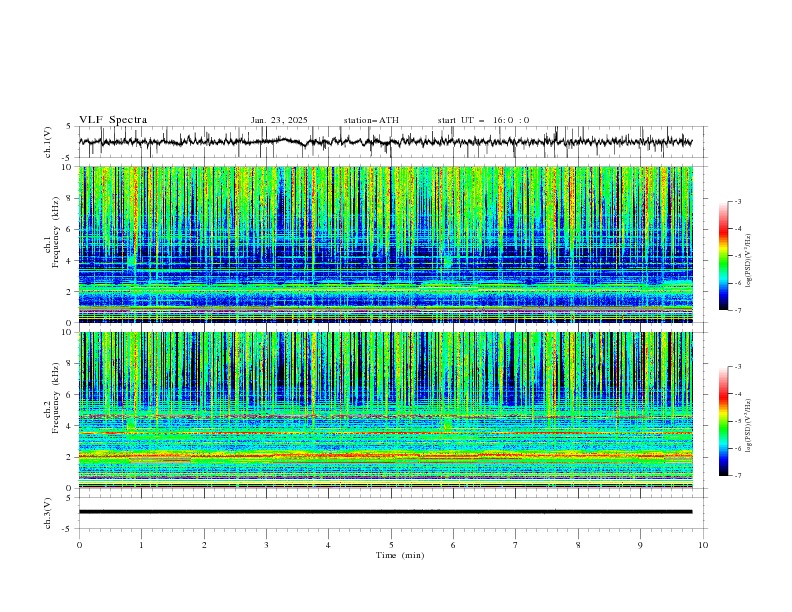Viewport: 792px width, 612px height.
Task: Click the time axis tick label "9"
Action: coord(640,545)
